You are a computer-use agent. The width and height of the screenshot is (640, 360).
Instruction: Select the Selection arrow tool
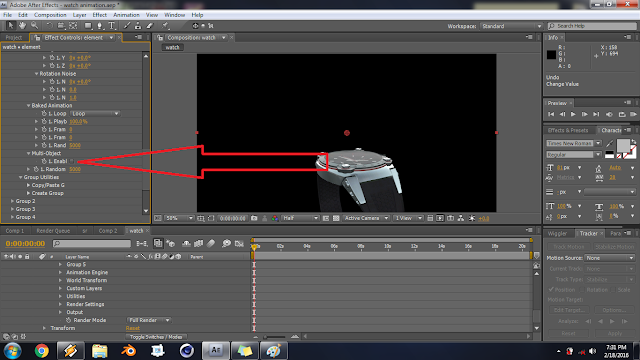[11, 26]
